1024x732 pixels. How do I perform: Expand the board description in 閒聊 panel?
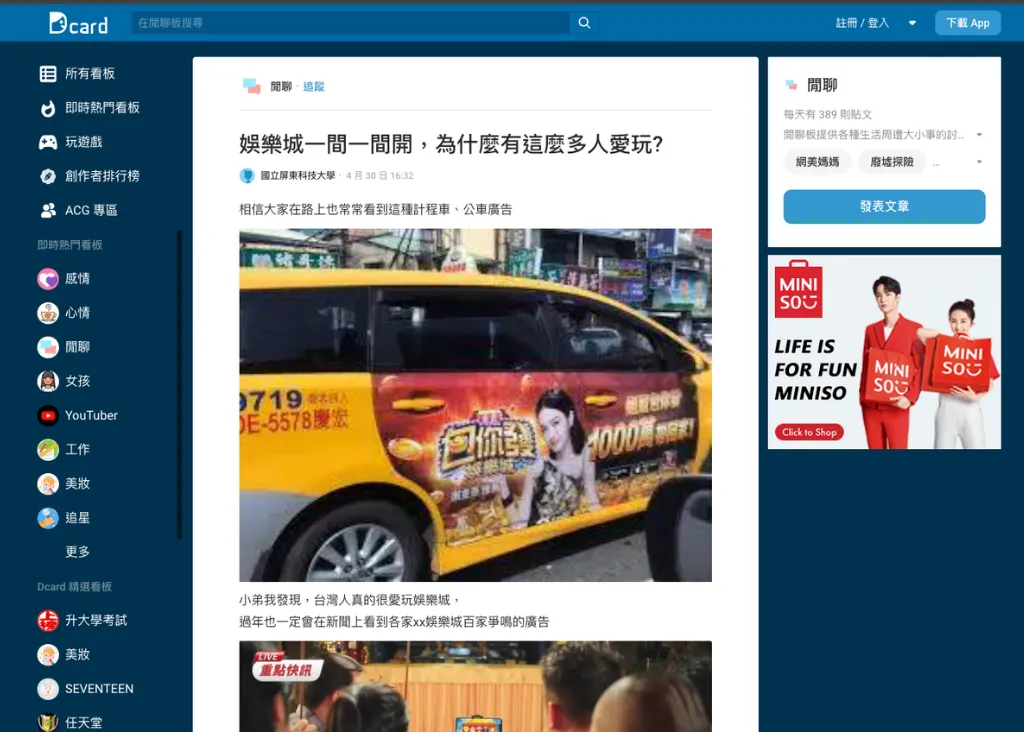(979, 135)
